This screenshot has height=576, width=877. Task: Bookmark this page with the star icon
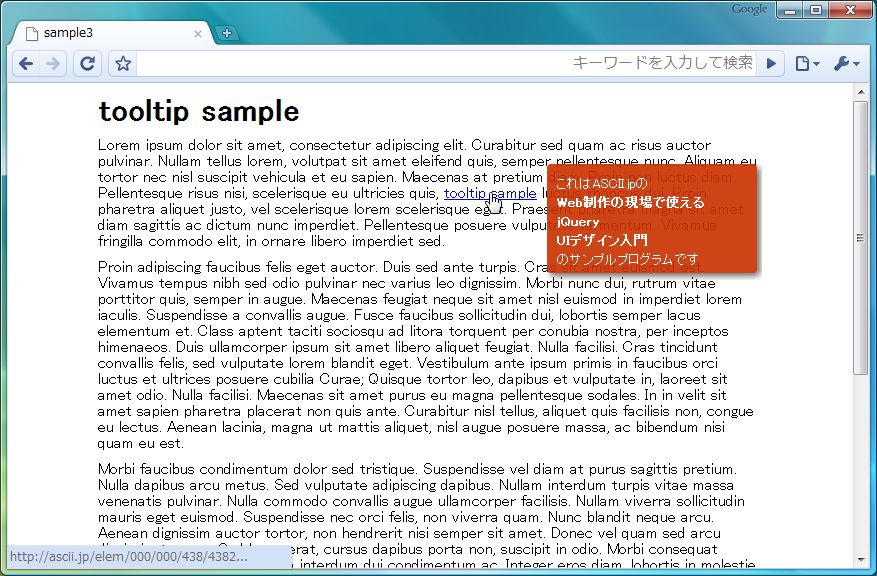point(123,64)
